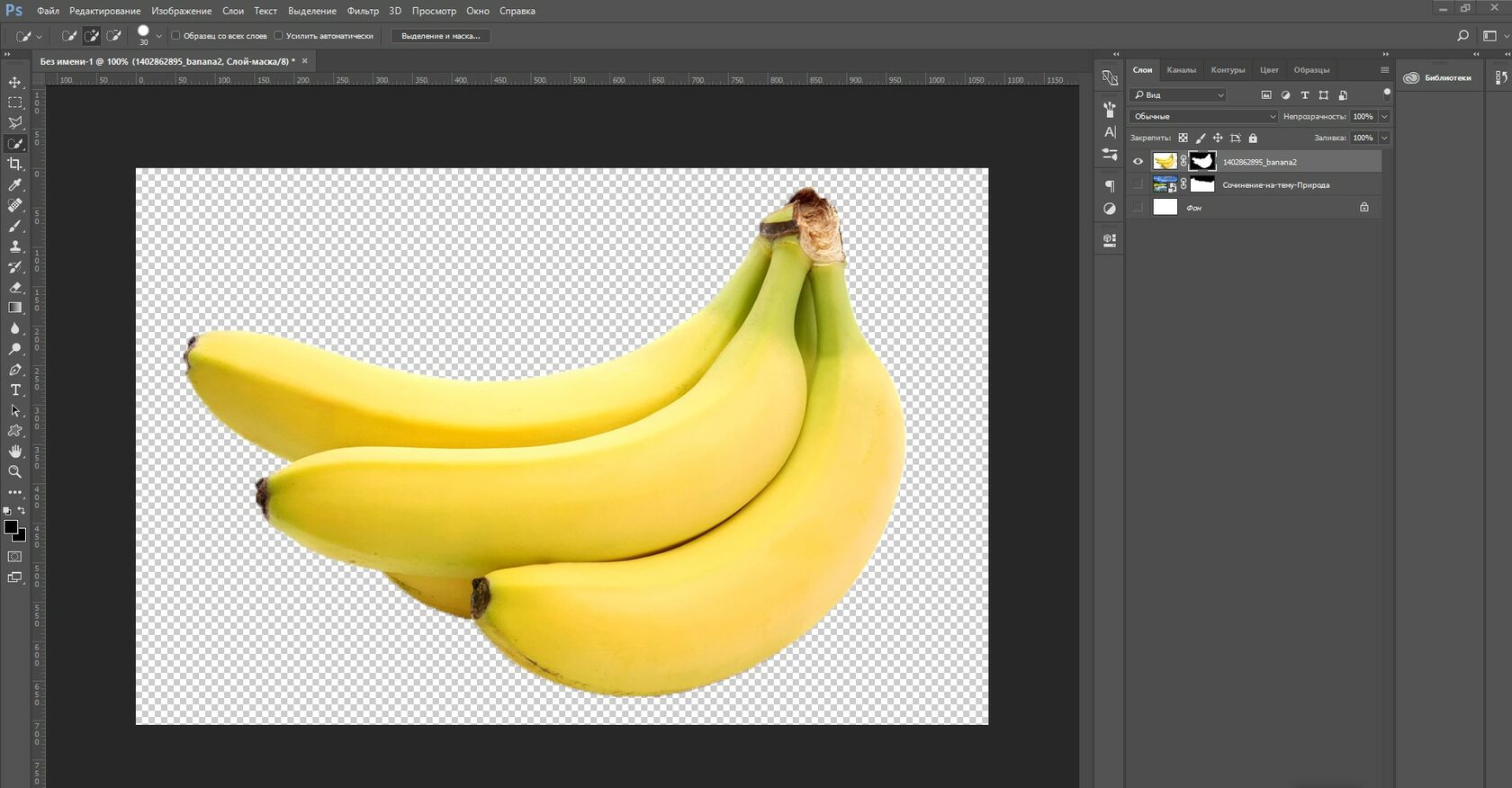The width and height of the screenshot is (1512, 788).
Task: Switch to the Каналы tab
Action: pos(1181,69)
